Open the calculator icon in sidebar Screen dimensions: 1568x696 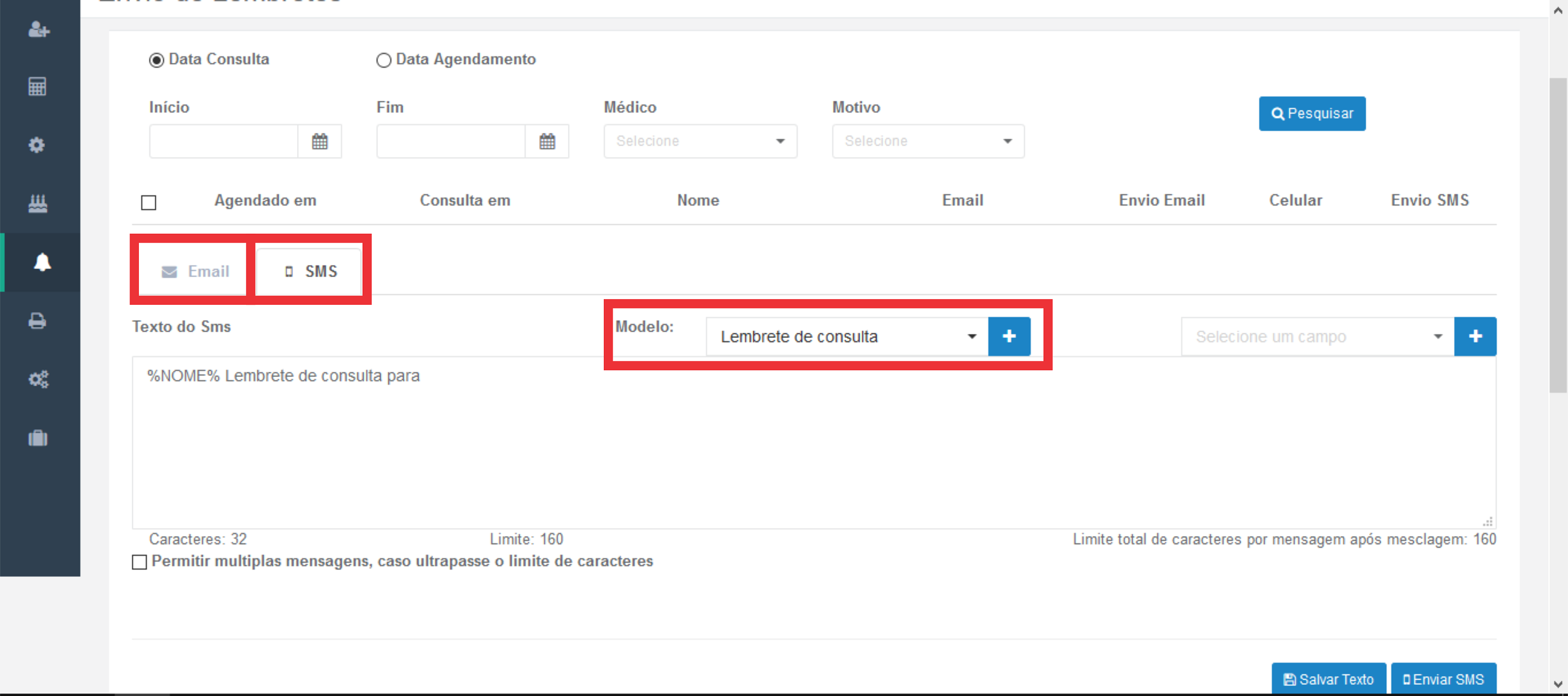37,87
